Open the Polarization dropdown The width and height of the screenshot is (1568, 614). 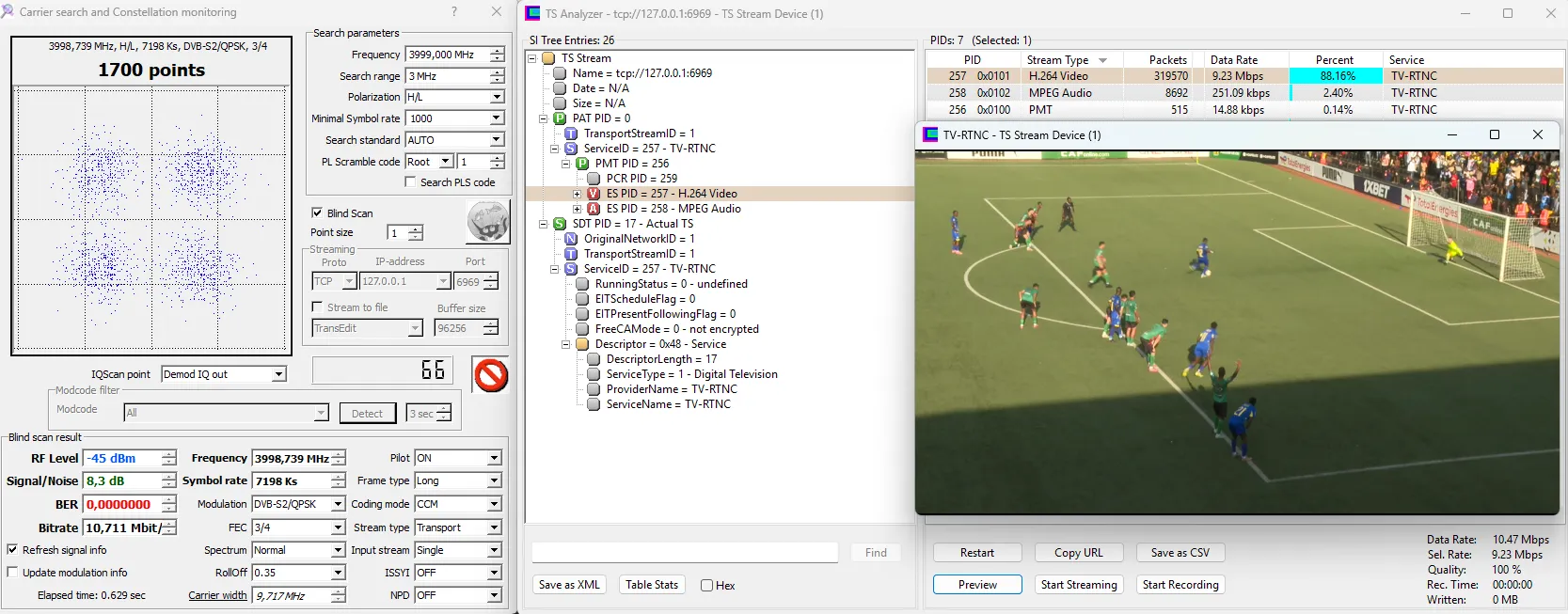(496, 97)
